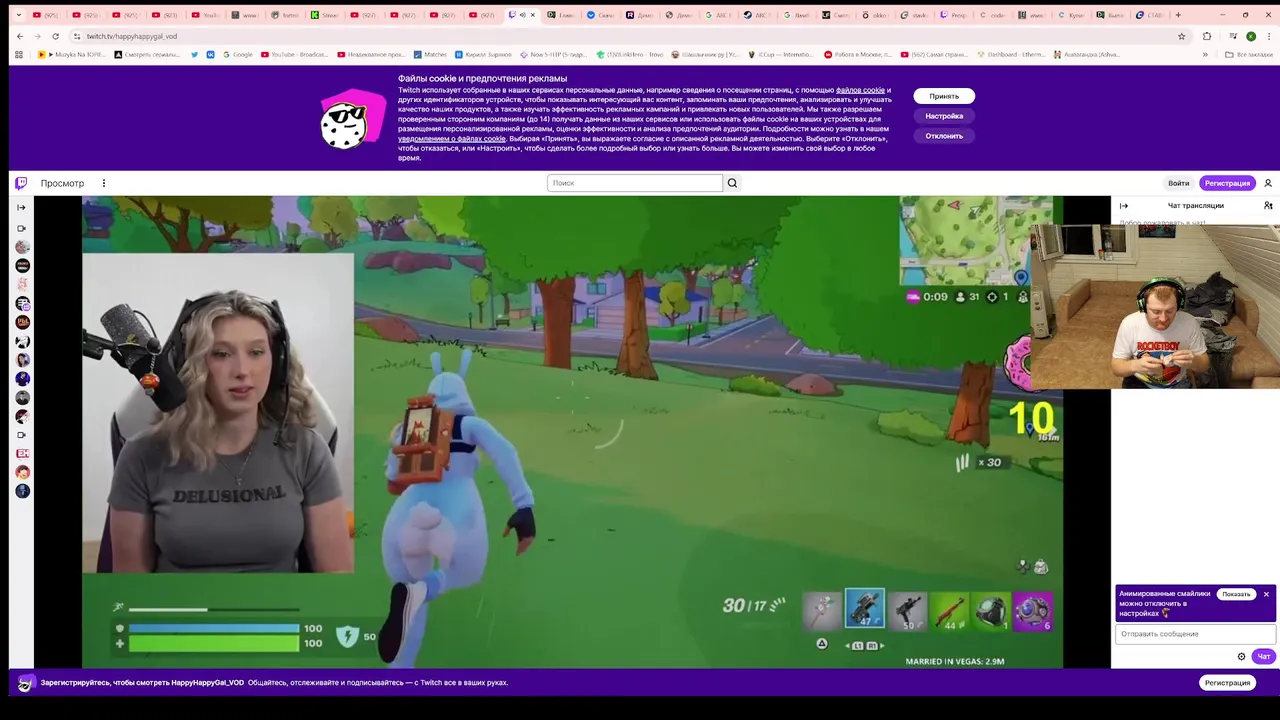Click the Twitch logo home icon
Image resolution: width=1280 pixels, height=720 pixels.
click(x=21, y=183)
